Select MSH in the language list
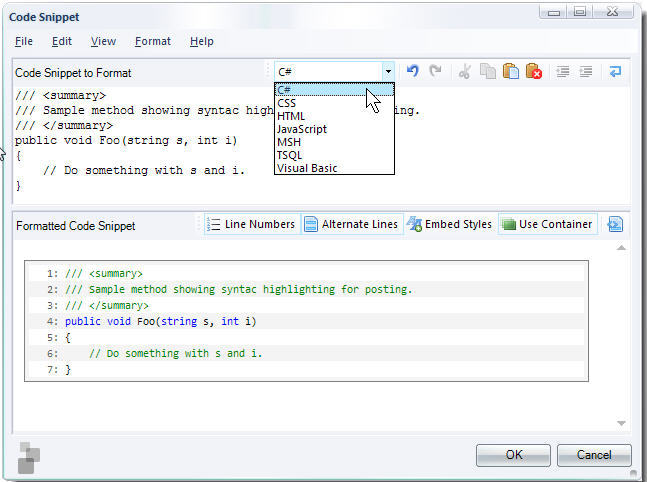 (334, 142)
